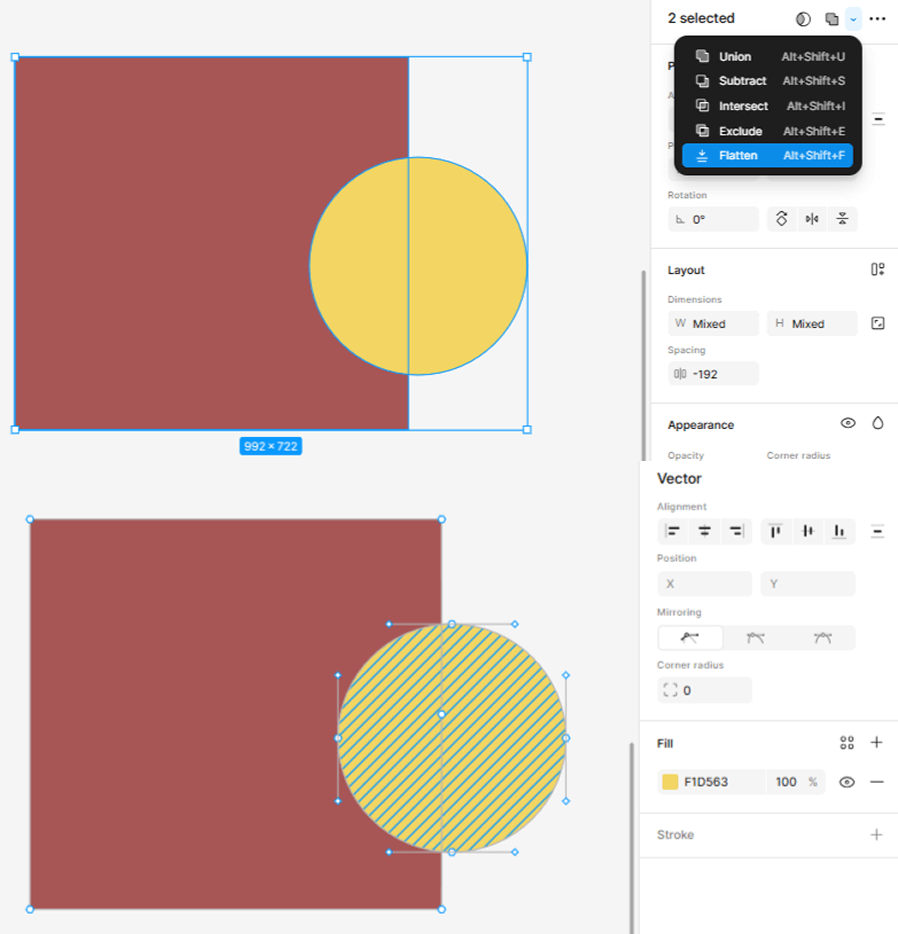Screen dimensions: 898x934
Task: Click the auto layout icon in Layout
Action: pyautogui.click(x=877, y=270)
